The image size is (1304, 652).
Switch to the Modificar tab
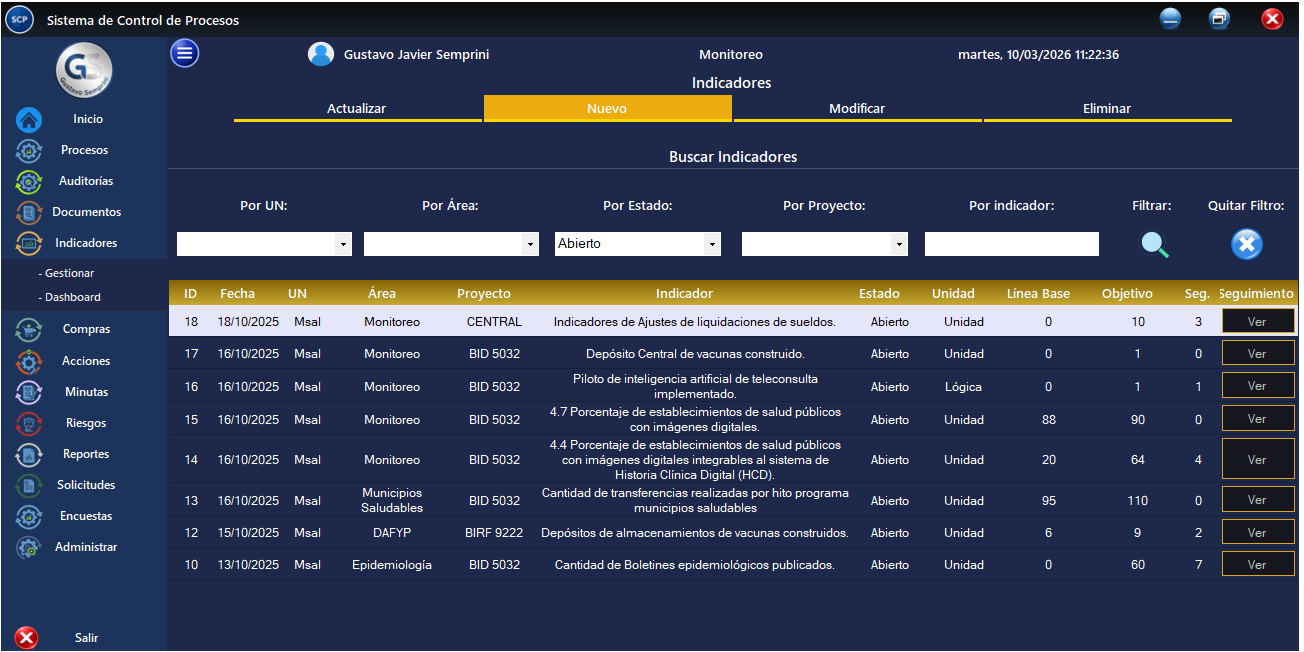tap(857, 109)
